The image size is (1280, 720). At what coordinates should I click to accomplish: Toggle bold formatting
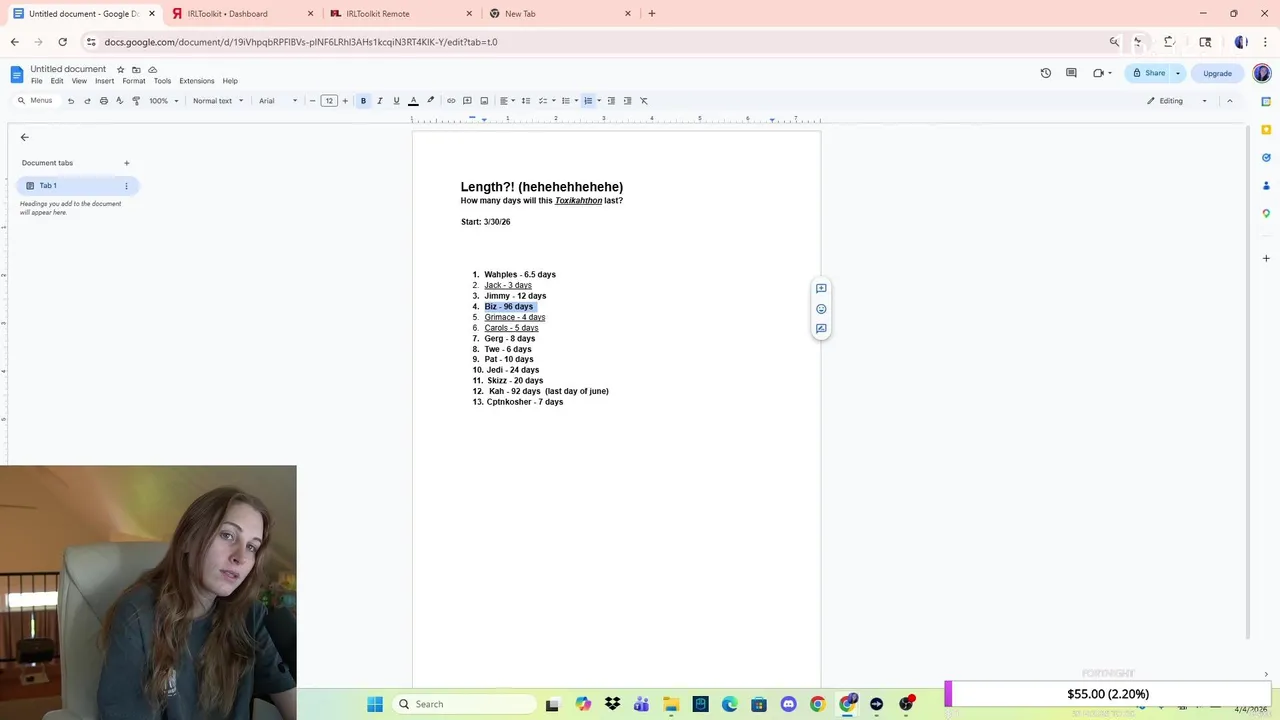[363, 101]
